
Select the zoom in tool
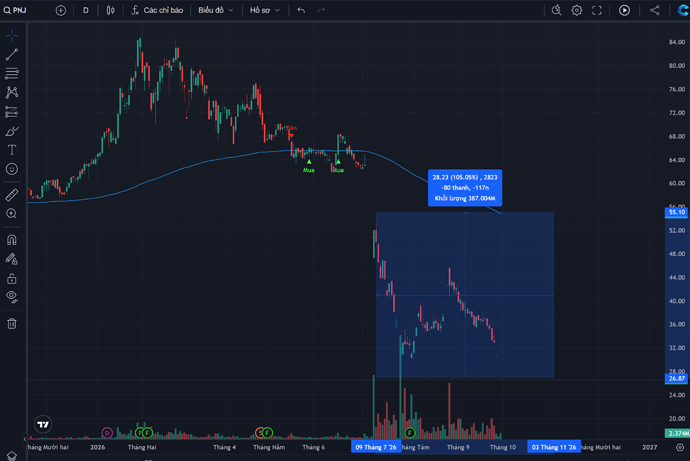click(x=12, y=214)
